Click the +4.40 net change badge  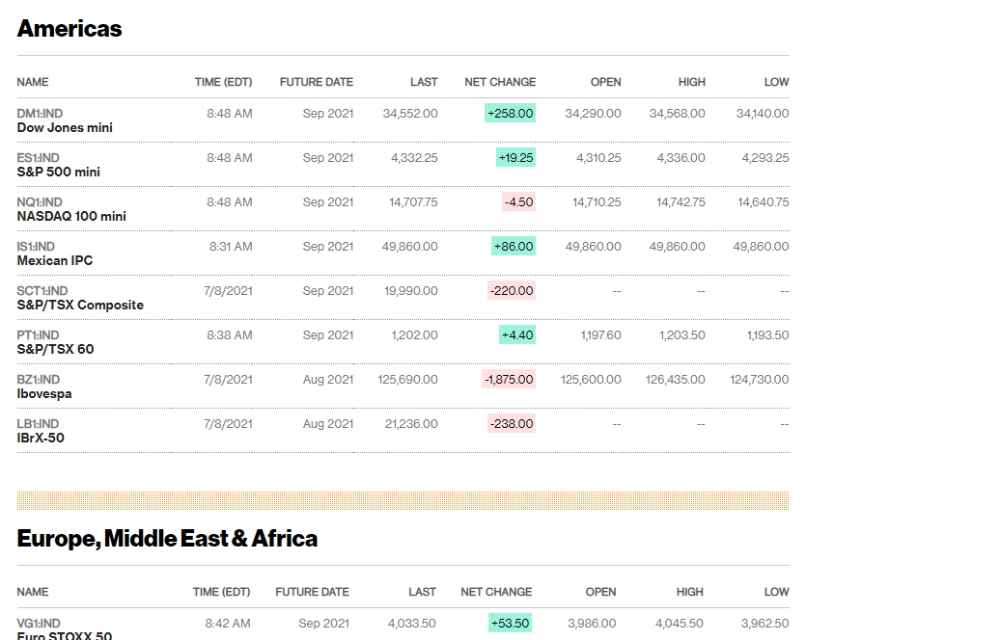coord(517,335)
